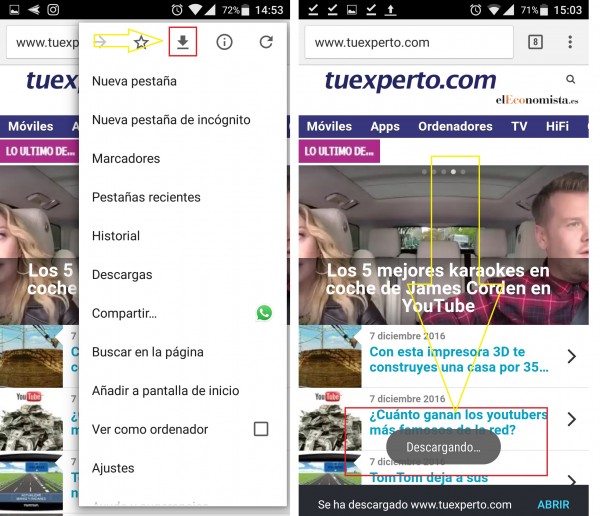
Task: Tap the search magnifier on tuexperto site
Action: [x=571, y=79]
